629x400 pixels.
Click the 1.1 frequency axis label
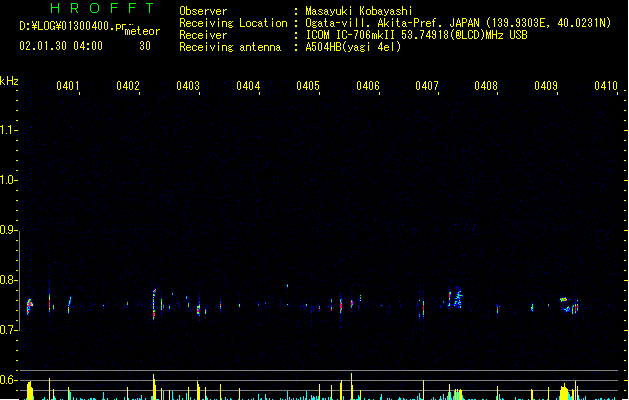8,130
